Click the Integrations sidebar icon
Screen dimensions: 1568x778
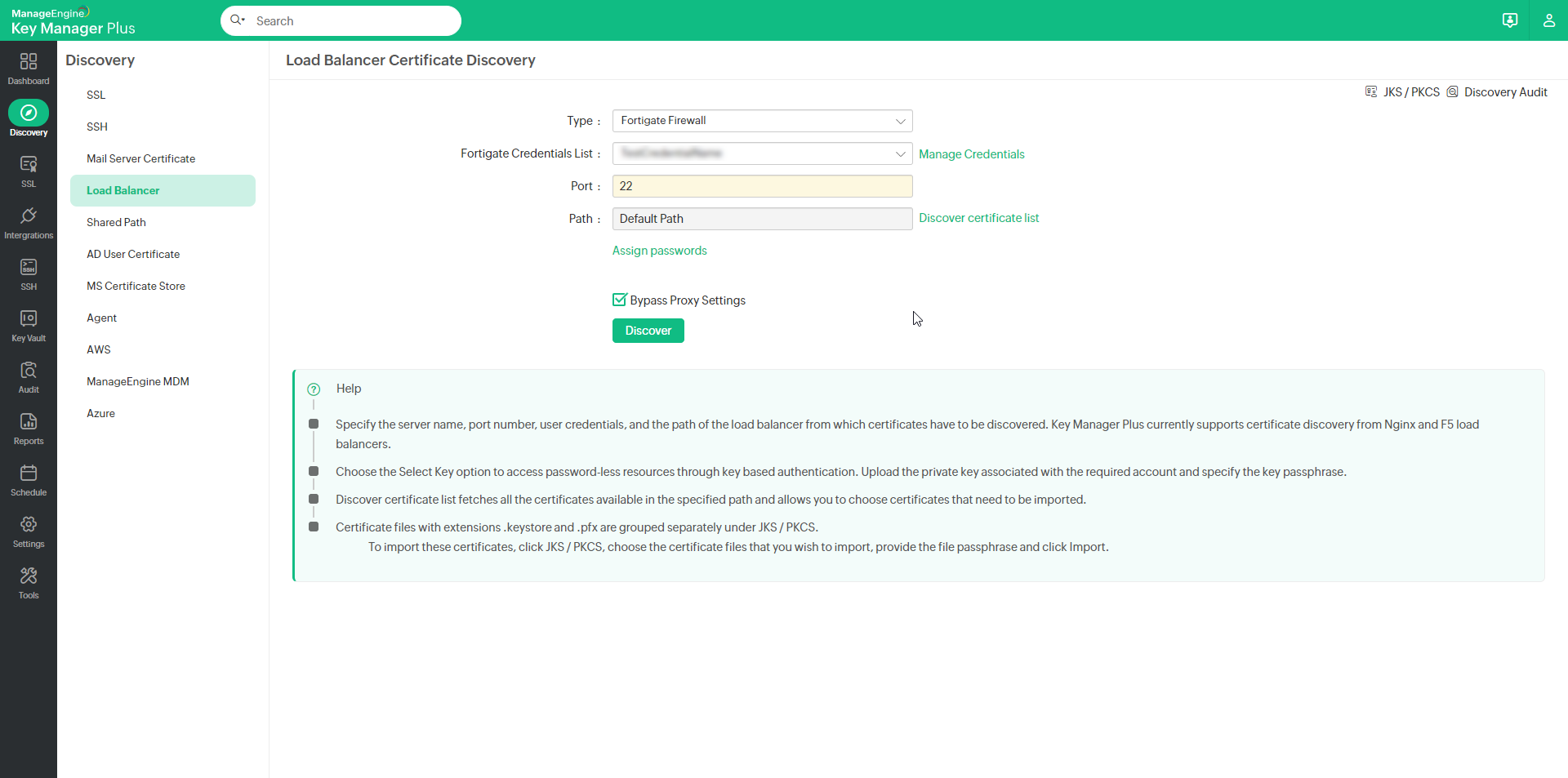(x=29, y=221)
